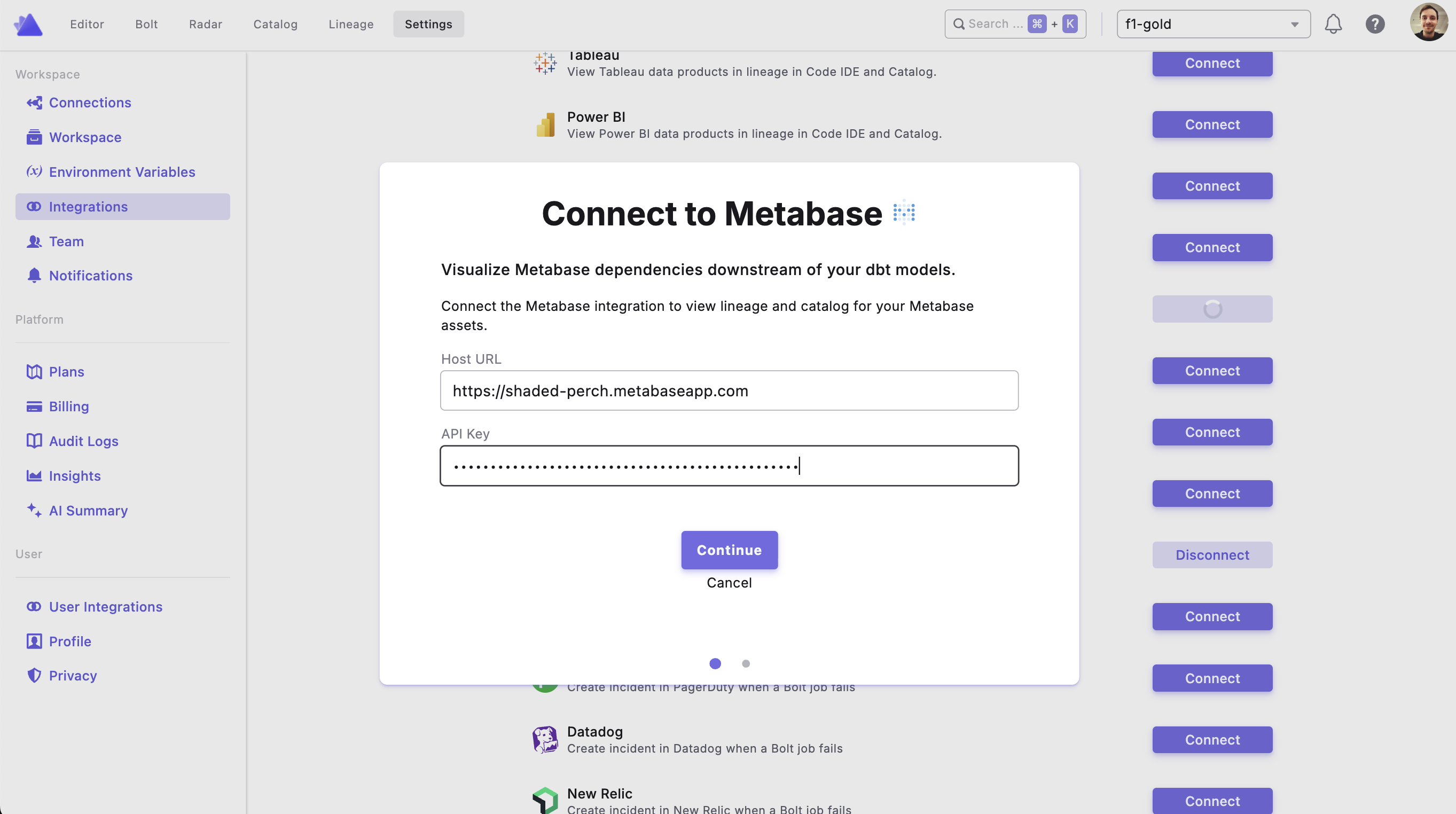
Task: Switch to the Lineage tab
Action: pyautogui.click(x=351, y=24)
